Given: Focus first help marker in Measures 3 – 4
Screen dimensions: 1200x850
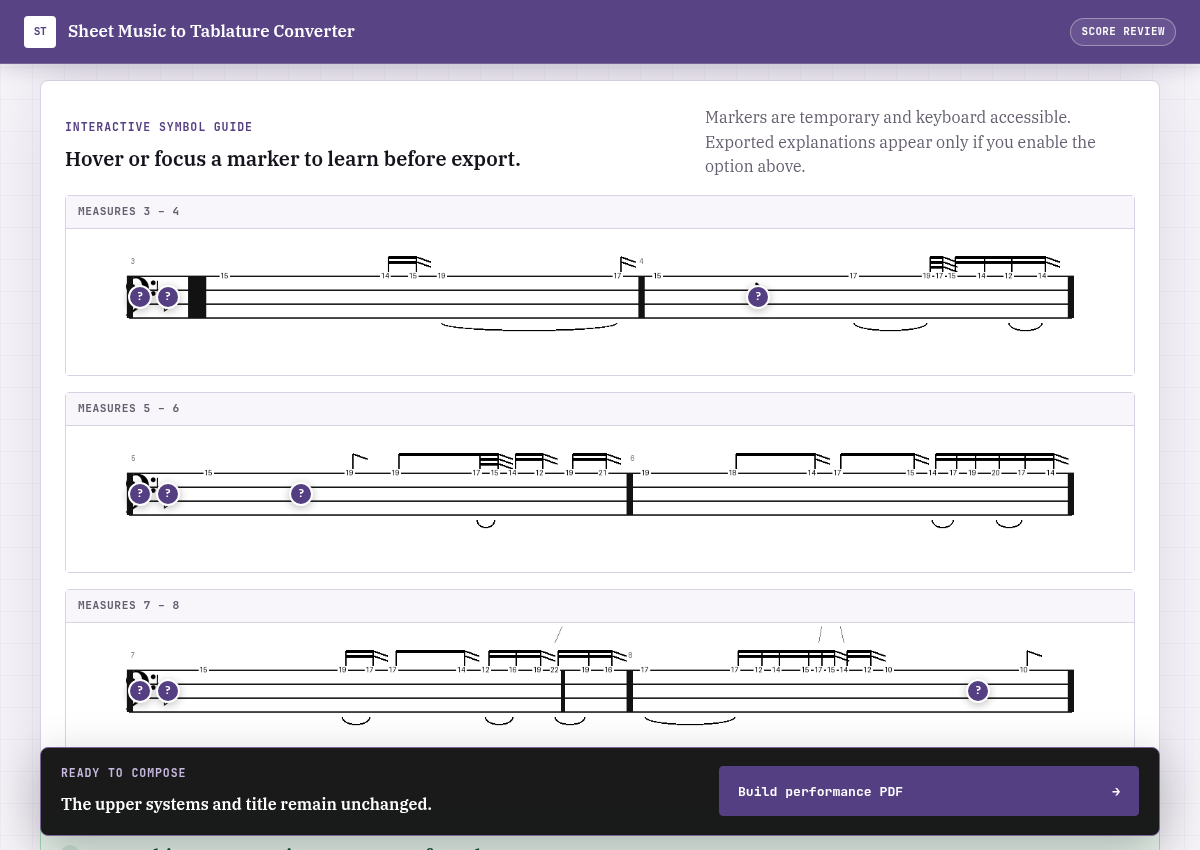Looking at the screenshot, I should click(140, 297).
